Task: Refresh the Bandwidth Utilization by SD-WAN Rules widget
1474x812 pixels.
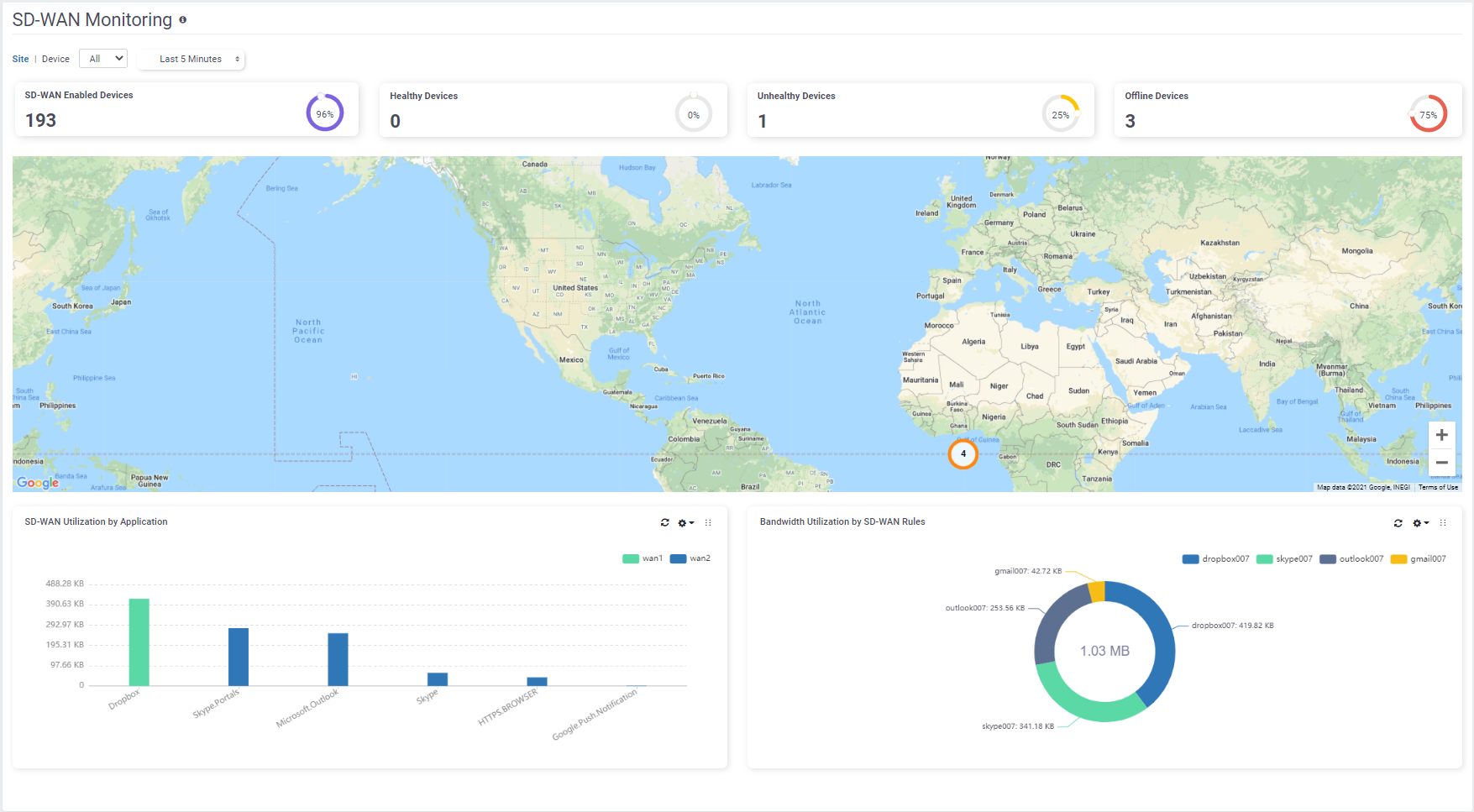Action: tap(1398, 522)
